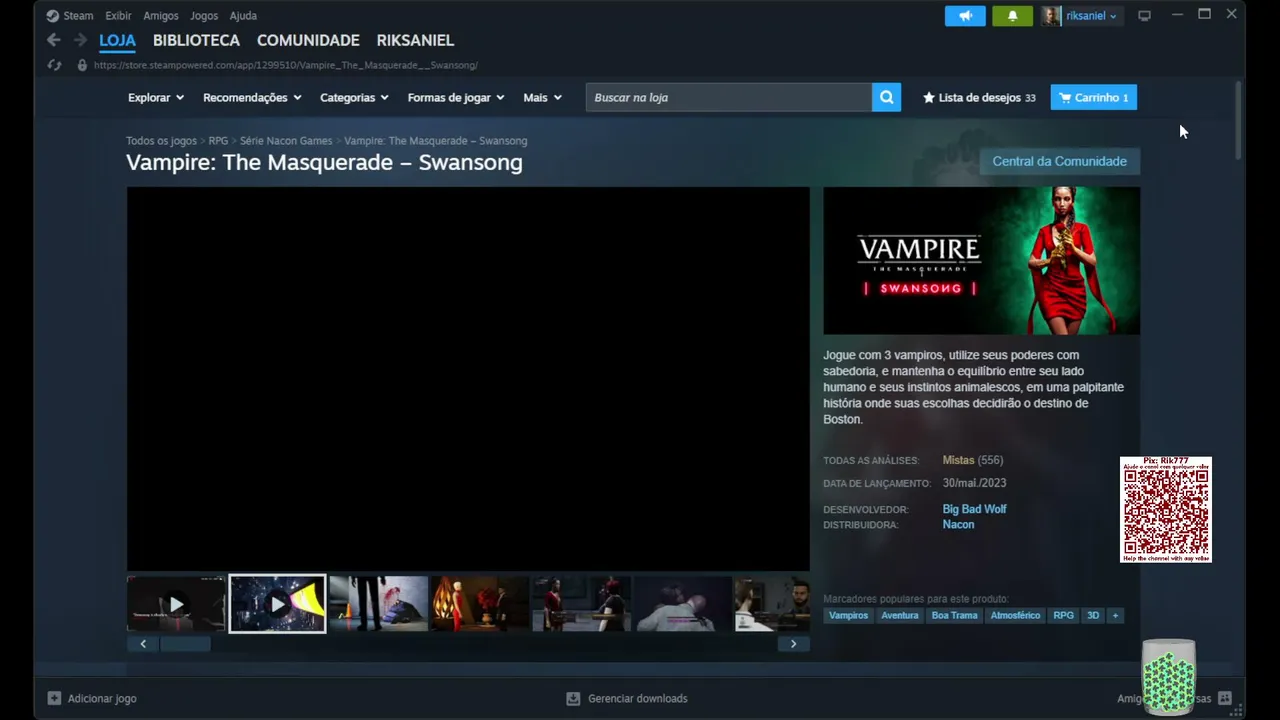The image size is (1280, 720).
Task: Click the thumbnail strip scroll handle
Action: 186,644
